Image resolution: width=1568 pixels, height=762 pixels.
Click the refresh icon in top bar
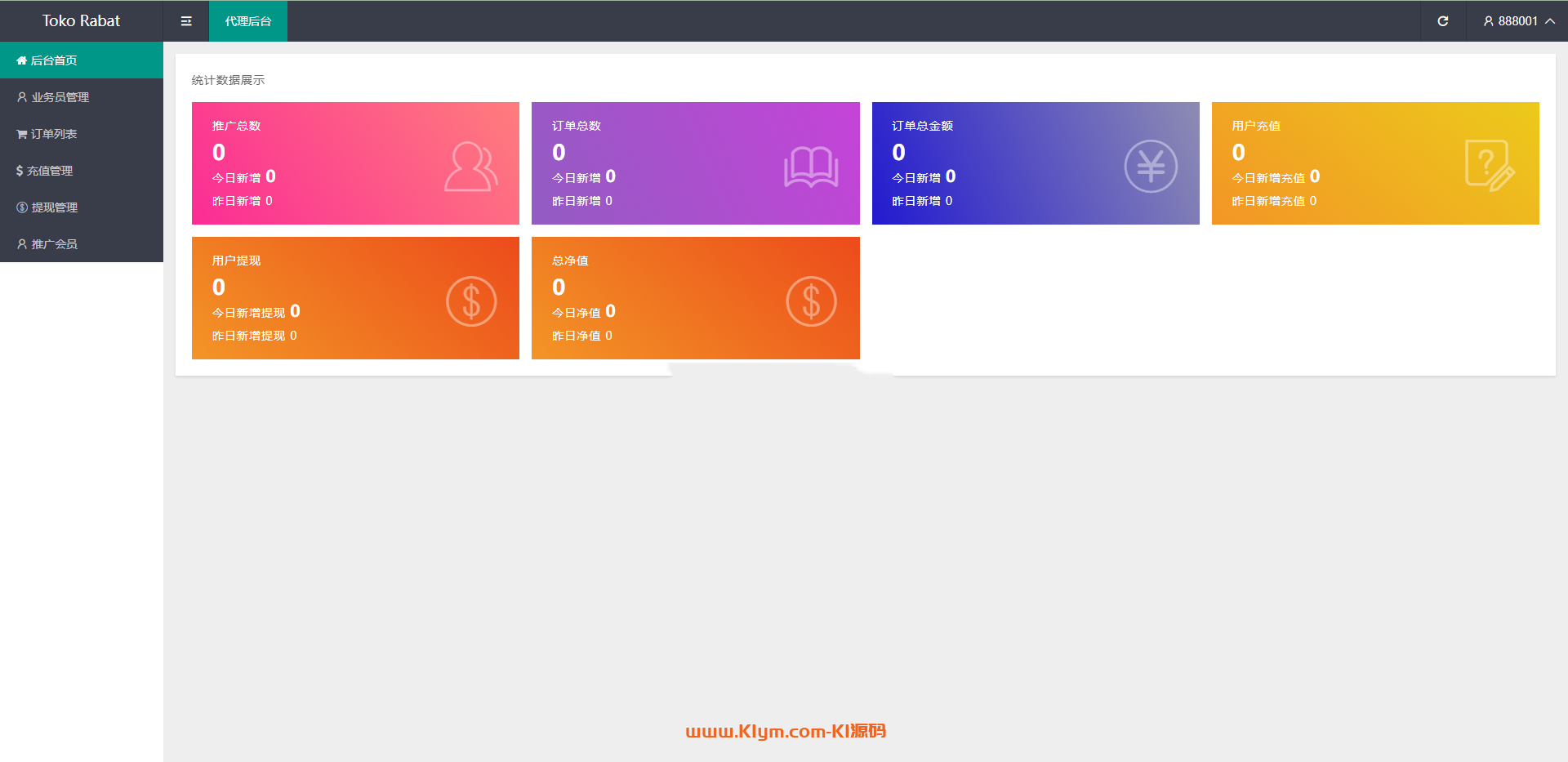(x=1443, y=21)
